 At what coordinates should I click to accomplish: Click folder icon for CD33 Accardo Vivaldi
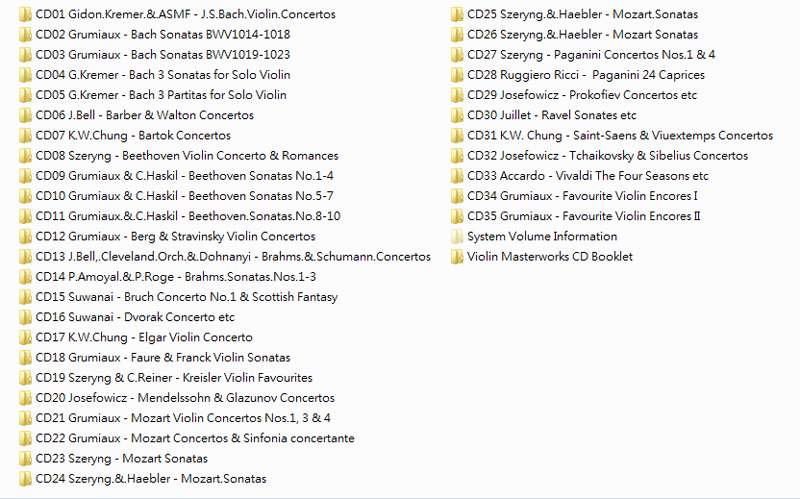click(456, 176)
